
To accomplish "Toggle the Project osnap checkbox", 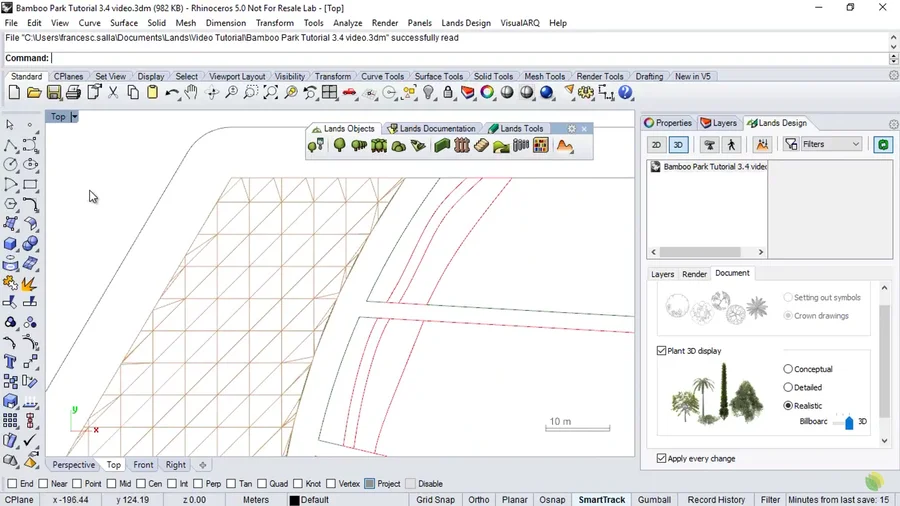I will tap(370, 484).
